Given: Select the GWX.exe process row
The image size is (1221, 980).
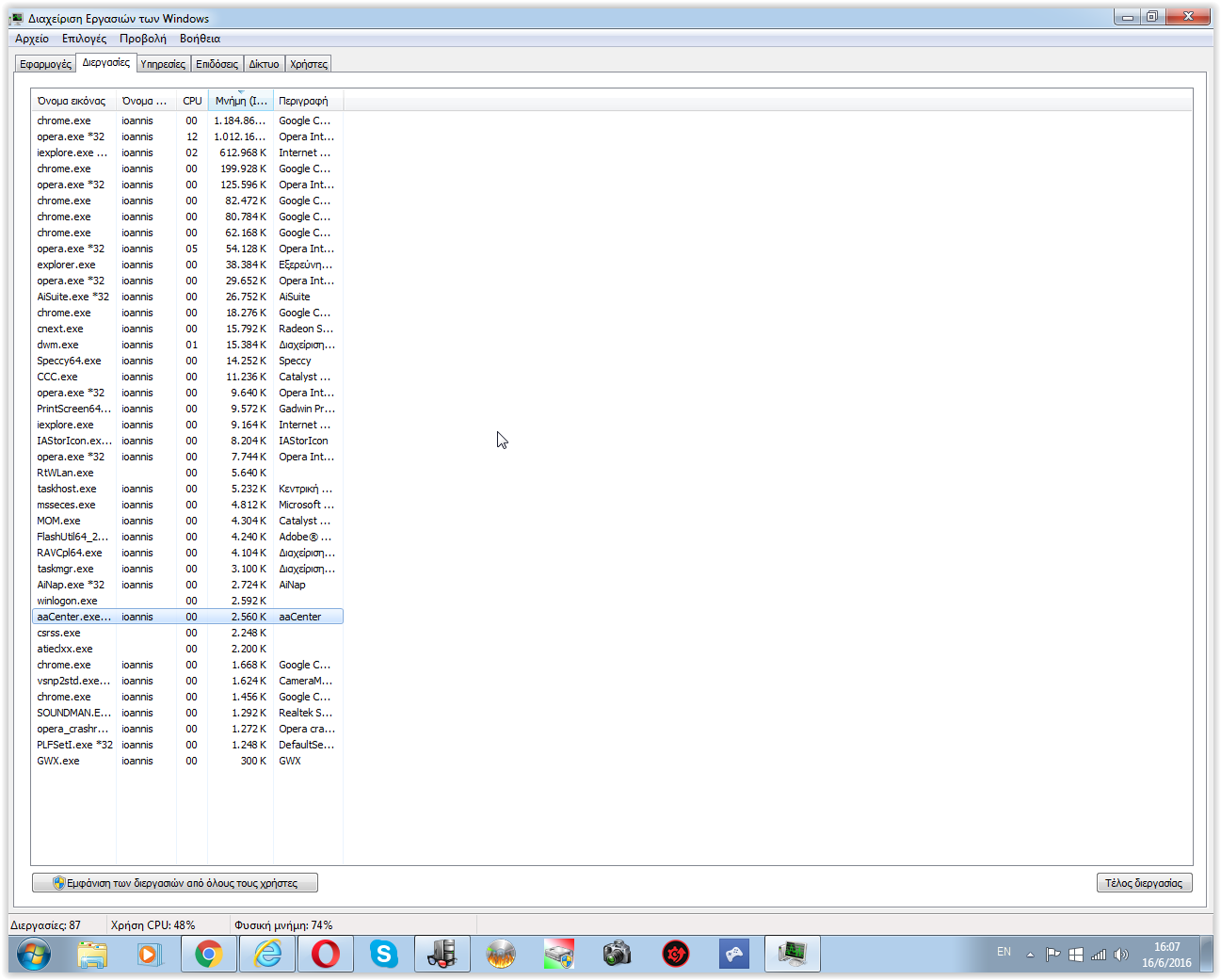Looking at the screenshot, I should tap(187, 761).
